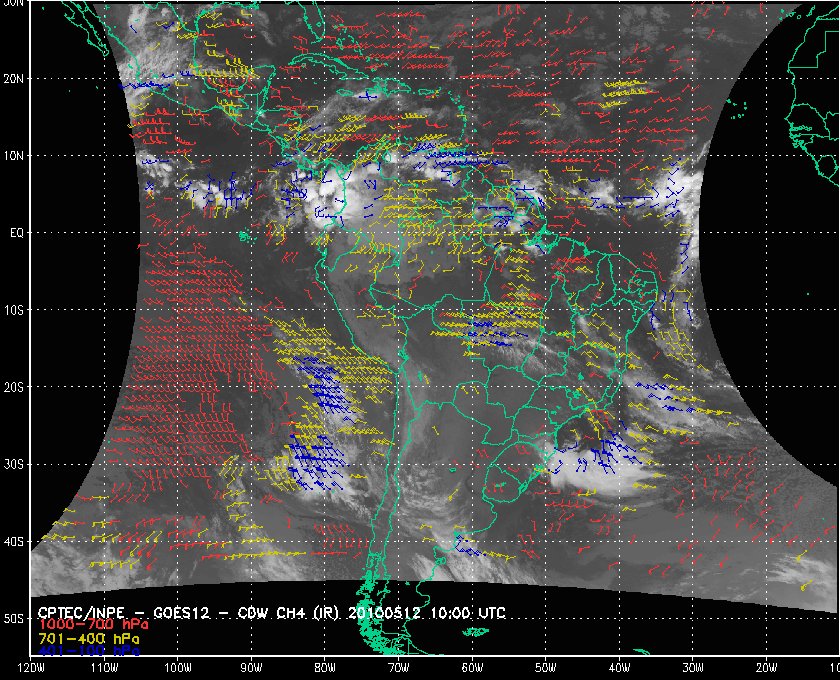Click the 40W longitude axis label
Screen dimensions: 840x680
(618, 668)
